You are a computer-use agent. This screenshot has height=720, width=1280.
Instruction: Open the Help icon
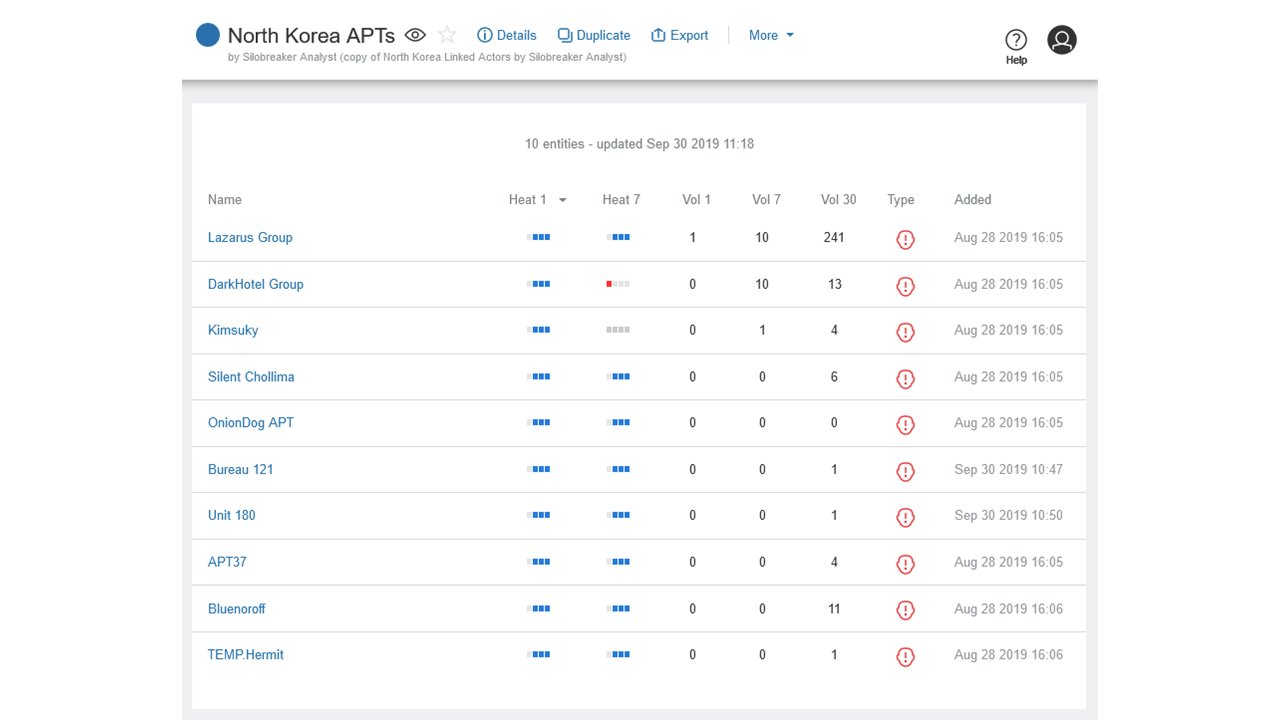[x=1016, y=46]
